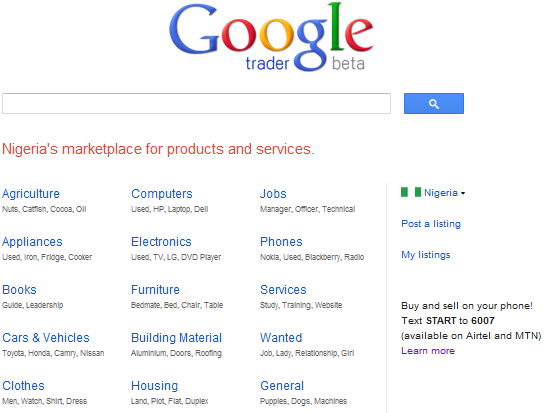Browse the Phones category

281,242
